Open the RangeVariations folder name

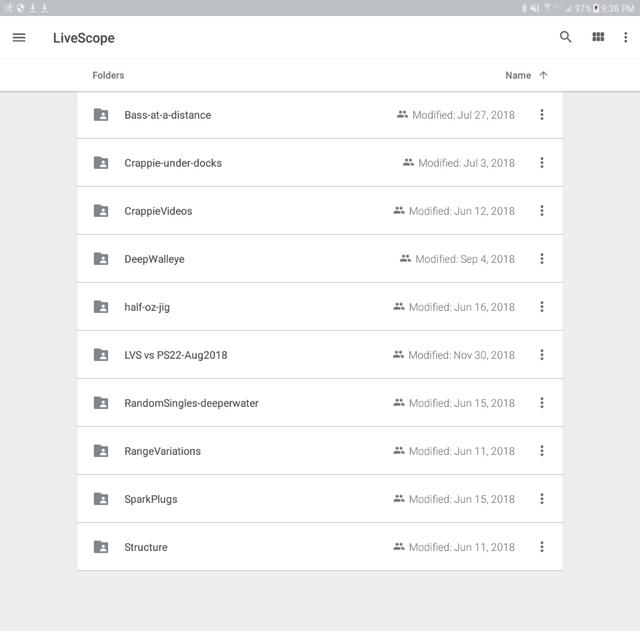pyautogui.click(x=162, y=451)
